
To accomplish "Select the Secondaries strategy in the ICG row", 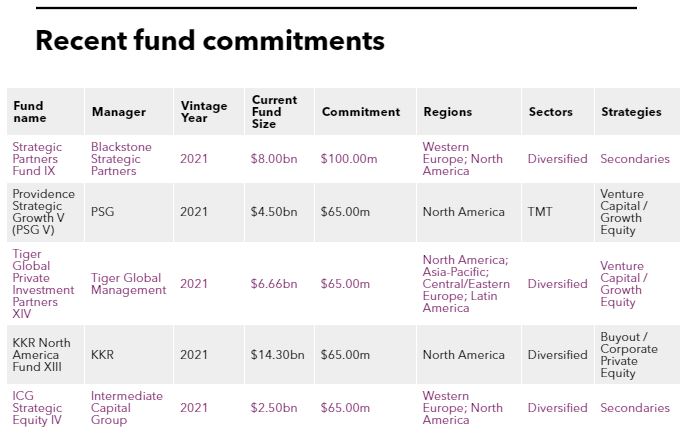I will pos(635,408).
